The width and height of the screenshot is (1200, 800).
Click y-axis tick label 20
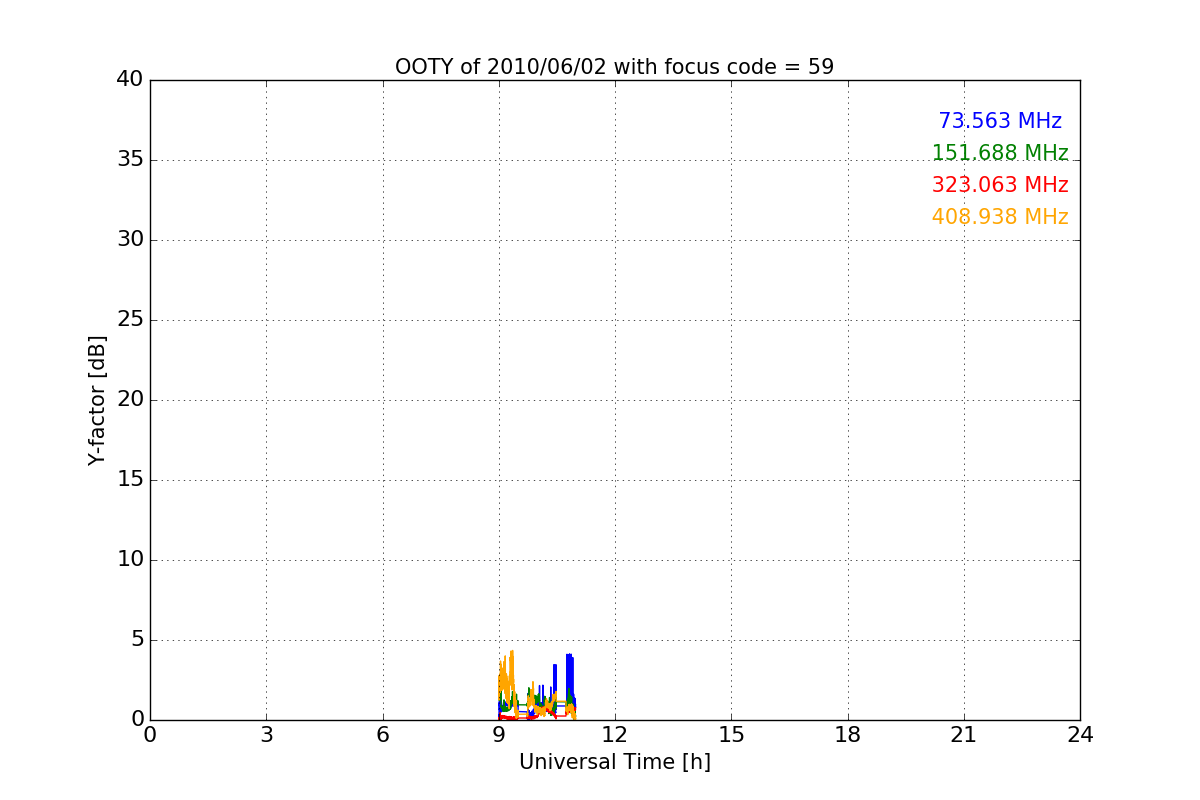pos(130,400)
